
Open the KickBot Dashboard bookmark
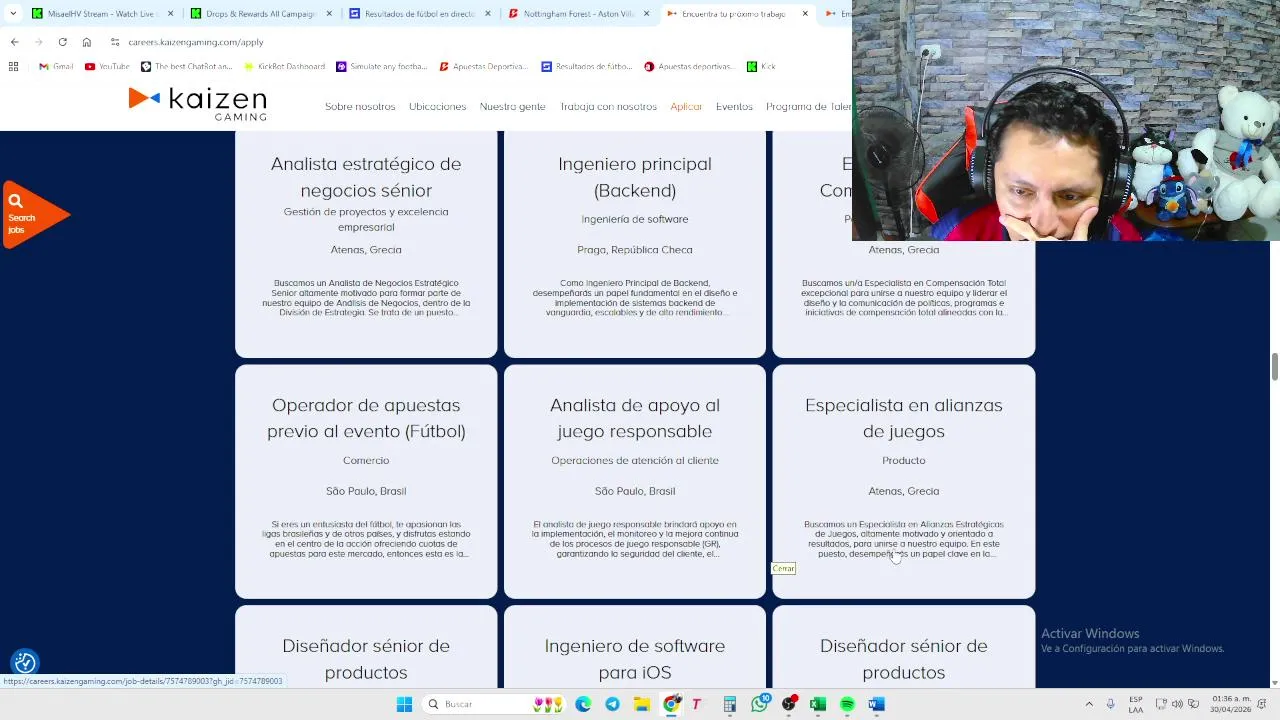[x=284, y=66]
